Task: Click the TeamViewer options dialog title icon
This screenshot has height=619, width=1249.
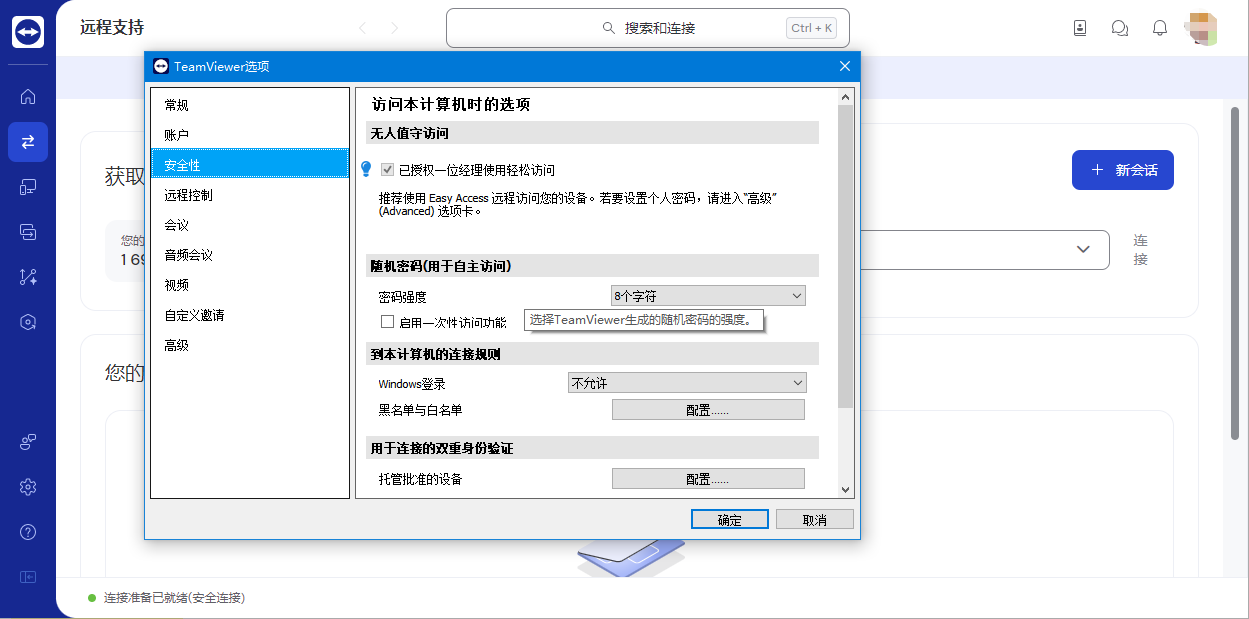Action: pos(161,67)
